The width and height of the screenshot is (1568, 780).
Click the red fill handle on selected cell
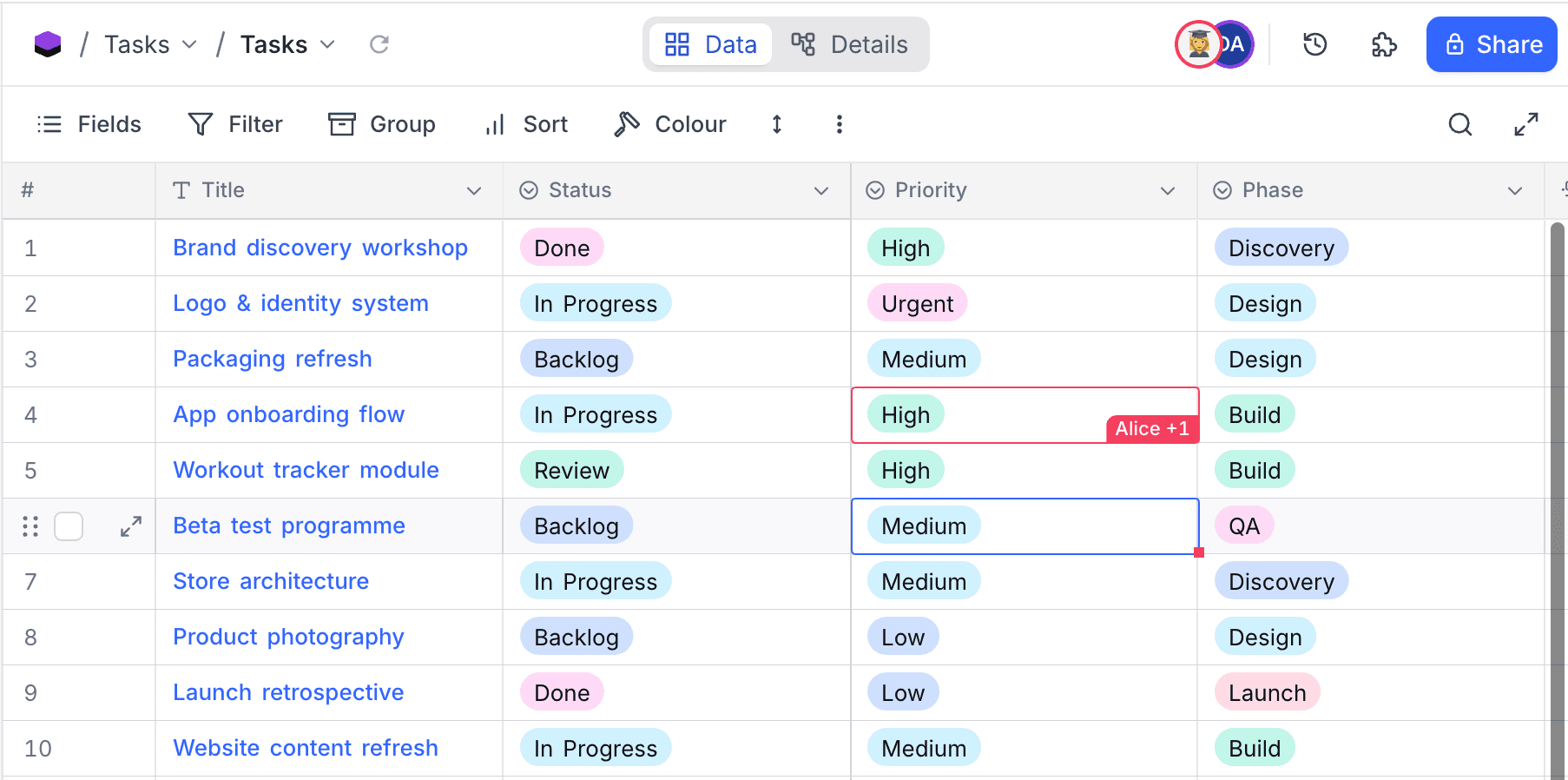point(1199,552)
